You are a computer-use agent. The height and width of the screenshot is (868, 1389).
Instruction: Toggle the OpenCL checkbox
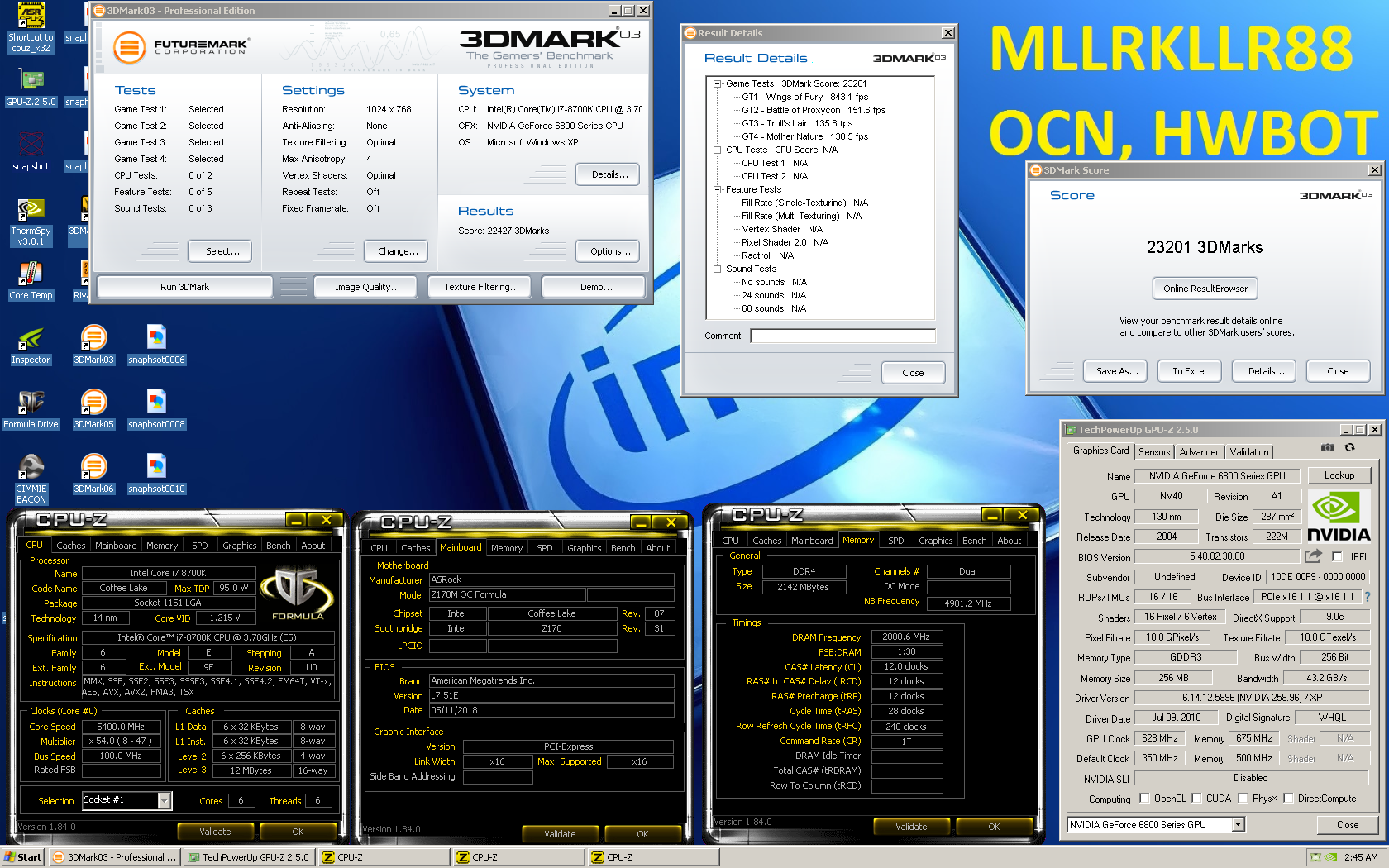coord(1144,799)
